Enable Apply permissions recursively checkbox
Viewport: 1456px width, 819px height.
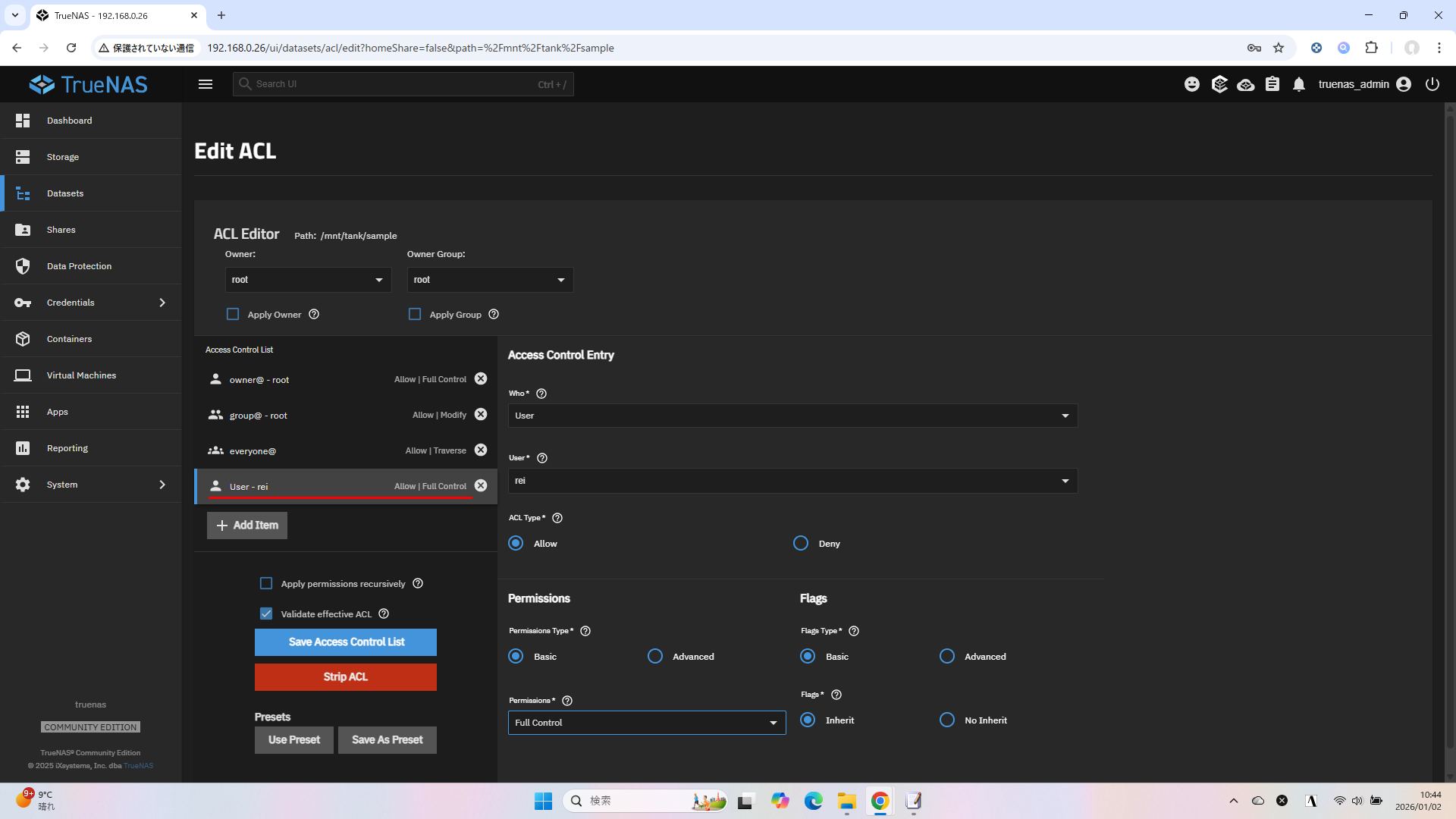pyautogui.click(x=266, y=584)
